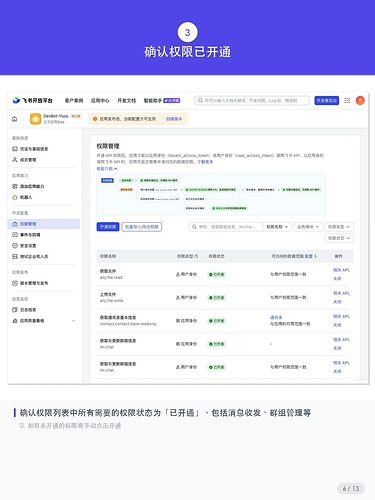Click the DevBot-Yuzu yellow robot app icon
Image resolution: width=375 pixels, height=500 pixels.
click(x=35, y=119)
